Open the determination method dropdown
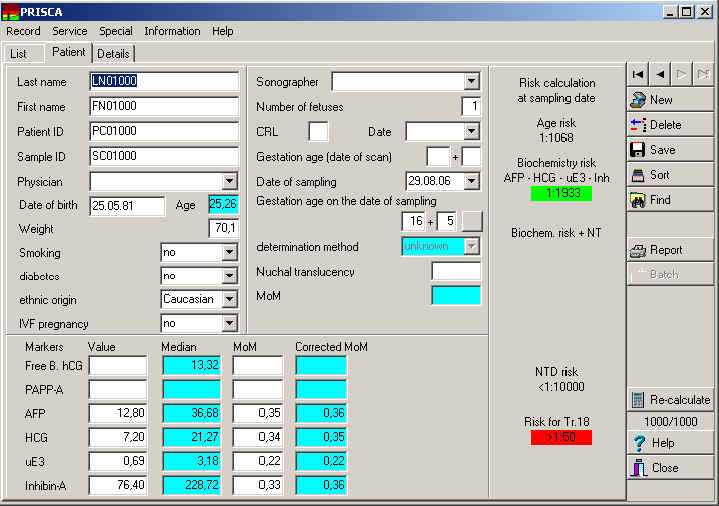The image size is (719, 506). click(x=471, y=246)
